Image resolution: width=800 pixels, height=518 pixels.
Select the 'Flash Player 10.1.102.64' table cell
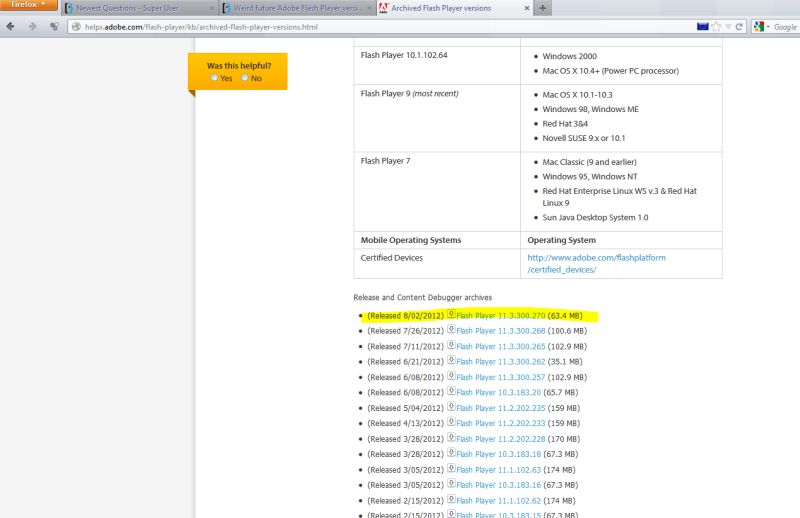click(437, 65)
